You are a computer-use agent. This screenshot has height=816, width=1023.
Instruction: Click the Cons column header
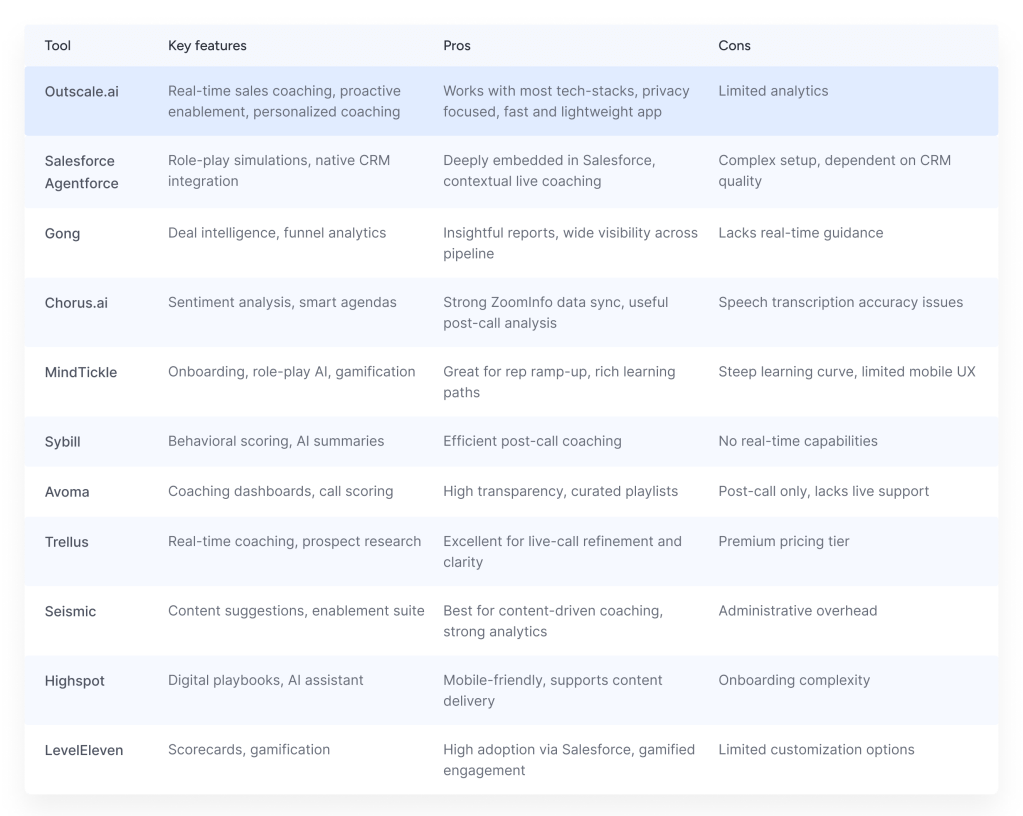[x=734, y=46]
